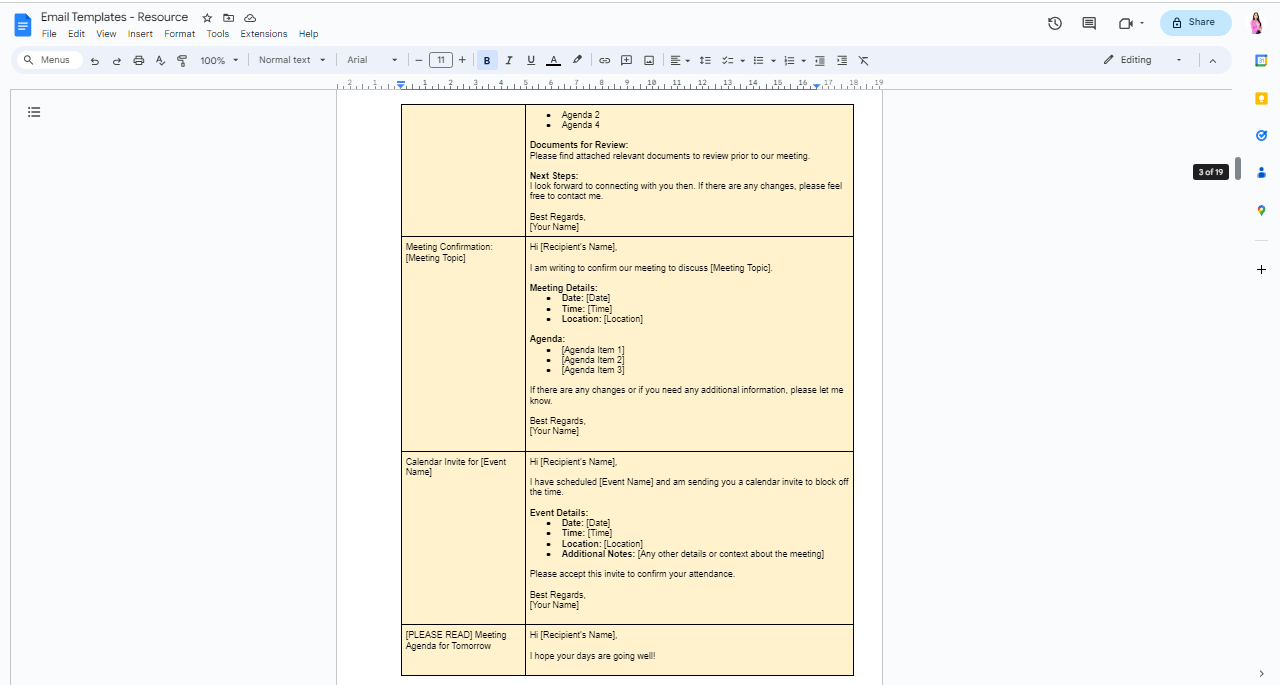1280x685 pixels.
Task: Click the Google Docs home icon
Action: [22, 25]
